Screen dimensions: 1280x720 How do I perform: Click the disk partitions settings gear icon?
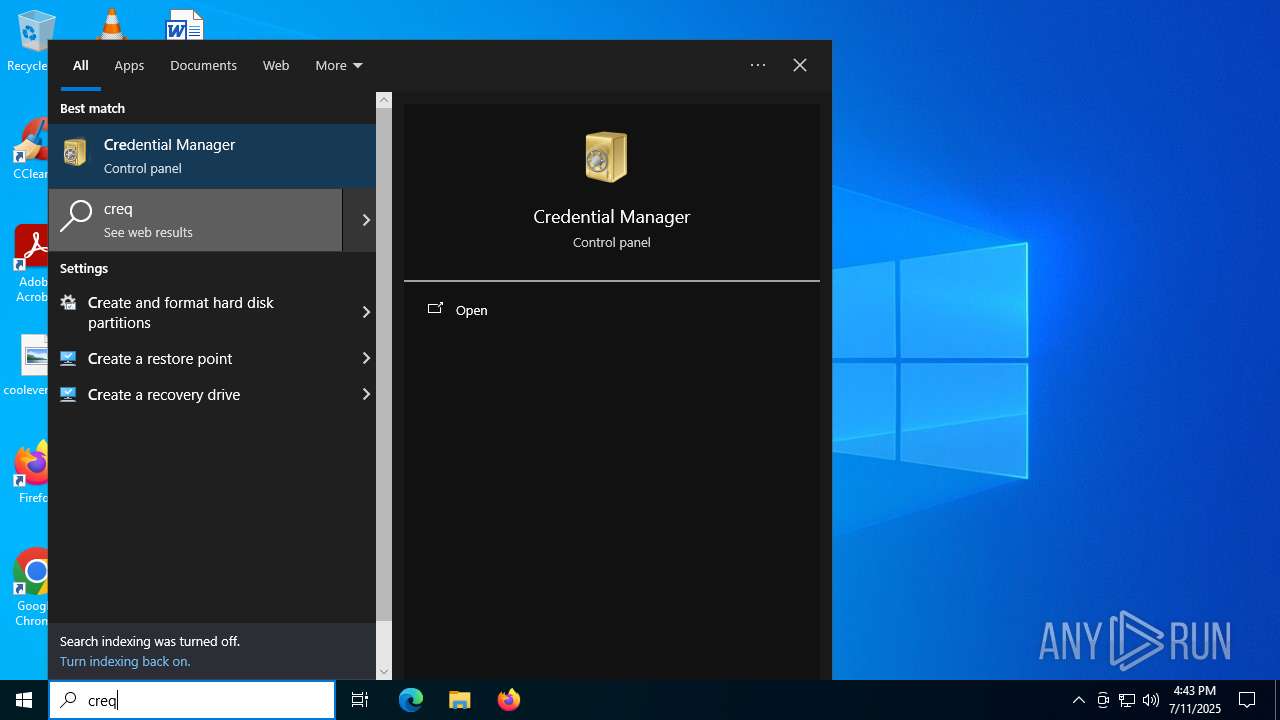(68, 302)
